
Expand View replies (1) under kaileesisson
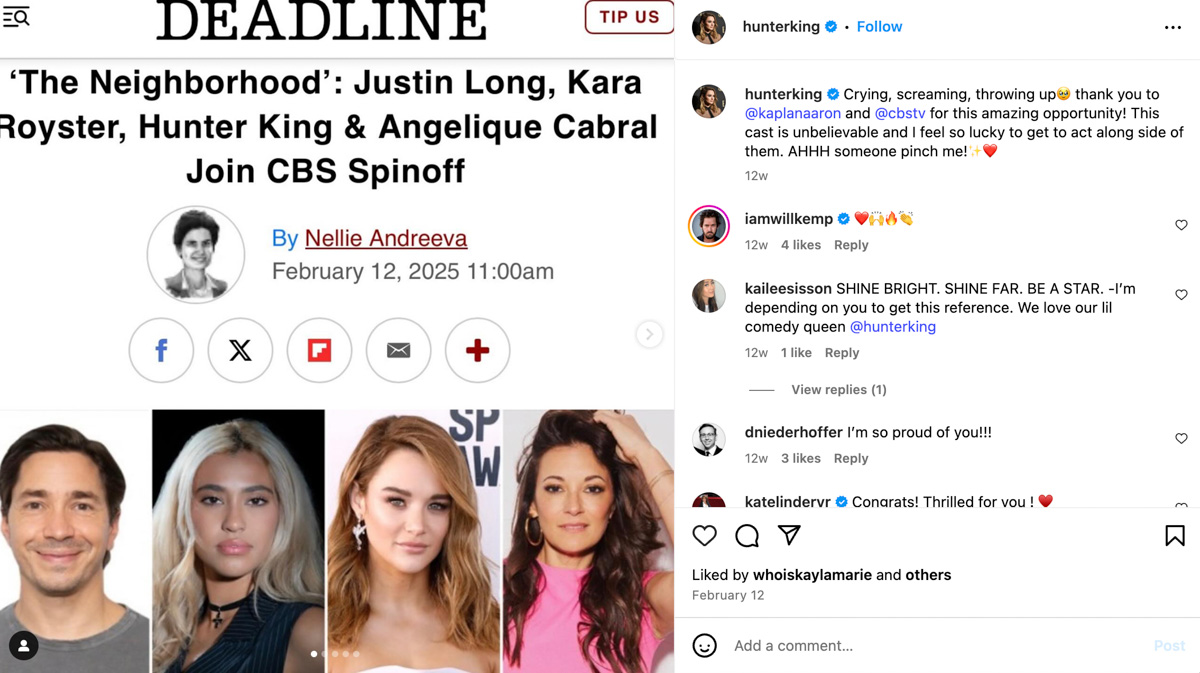[838, 390]
